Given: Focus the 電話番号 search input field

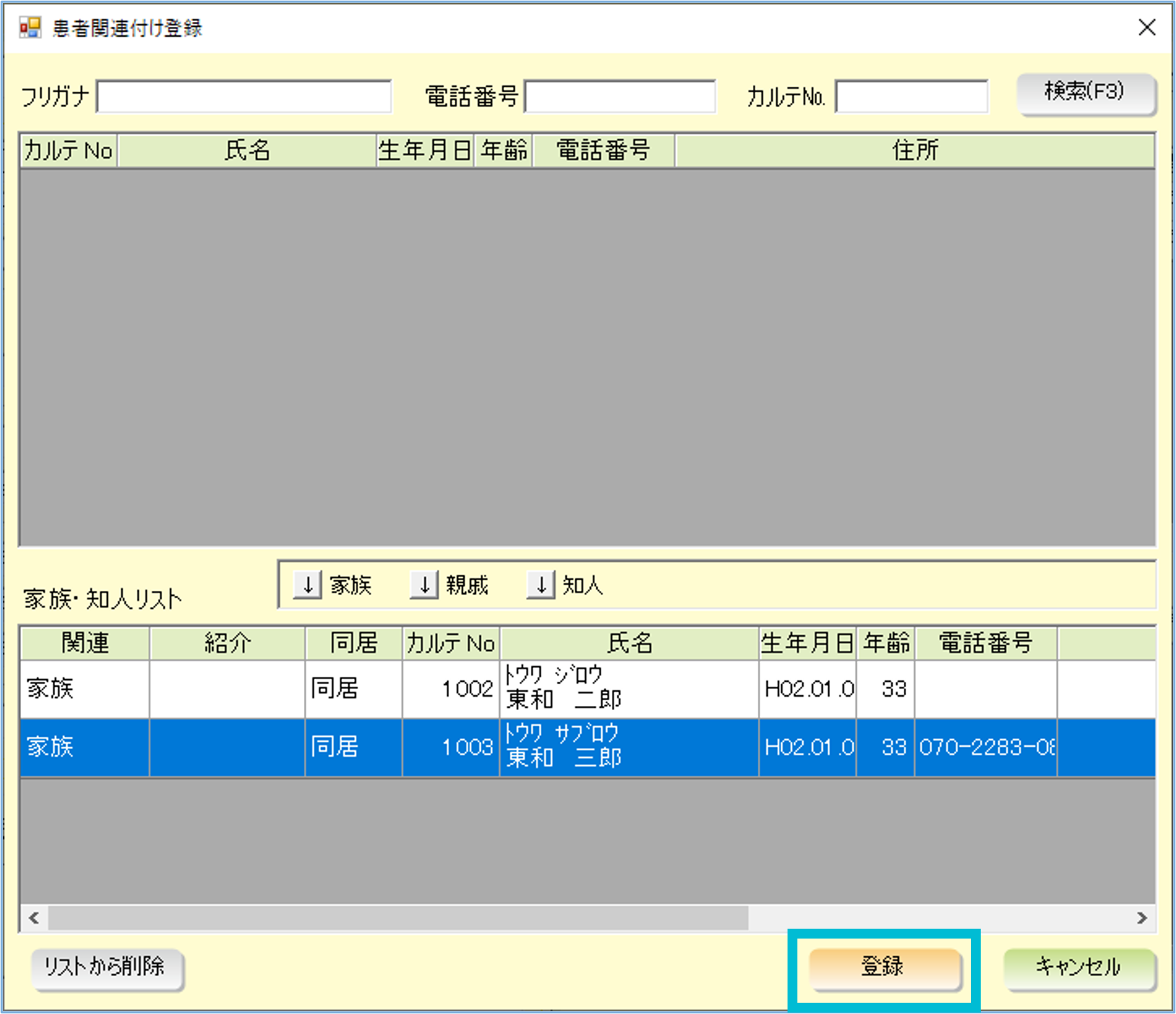Looking at the screenshot, I should pyautogui.click(x=620, y=97).
